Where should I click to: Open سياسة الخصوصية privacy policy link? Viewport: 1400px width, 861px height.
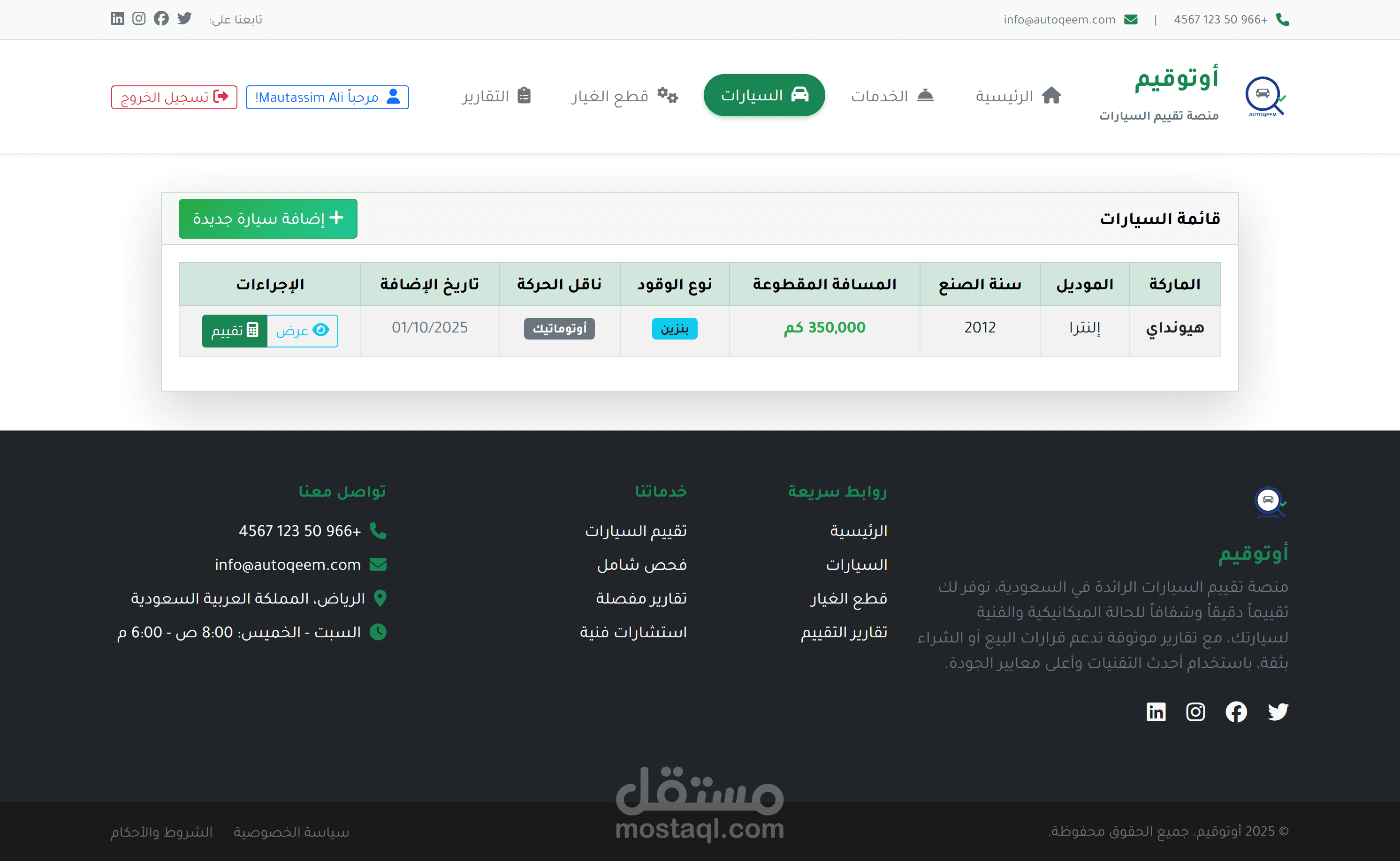point(291,832)
